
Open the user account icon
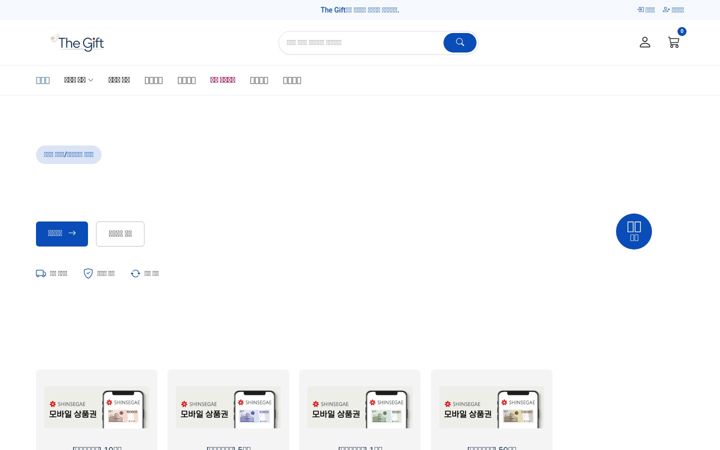tap(645, 42)
